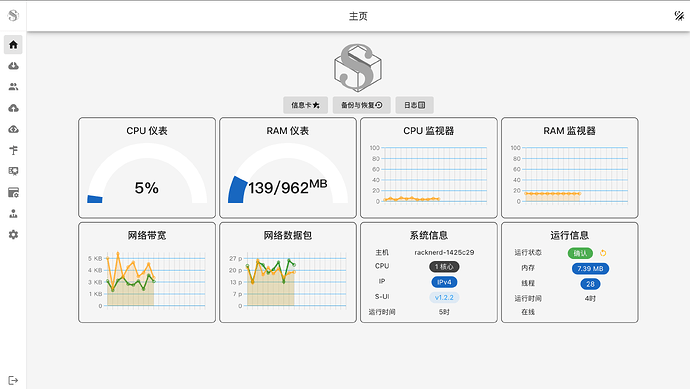The height and width of the screenshot is (389, 690).
Task: Open endpoints via the cloud sync sidebar icon
Action: (x=13, y=129)
